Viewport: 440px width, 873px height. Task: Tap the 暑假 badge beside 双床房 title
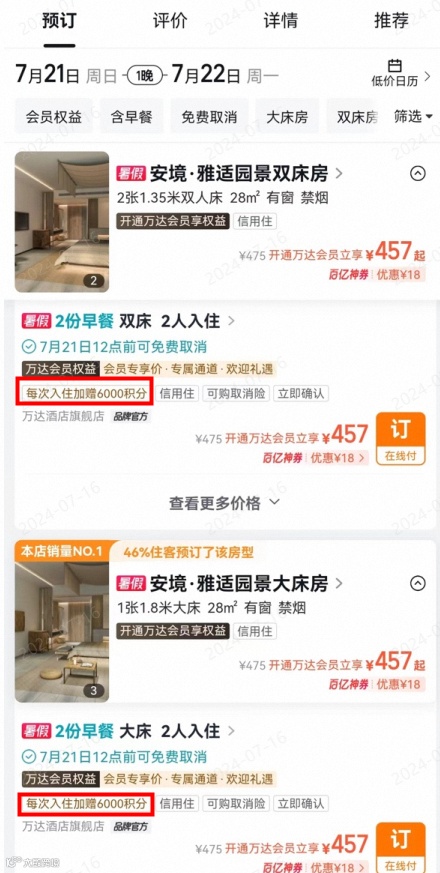130,174
